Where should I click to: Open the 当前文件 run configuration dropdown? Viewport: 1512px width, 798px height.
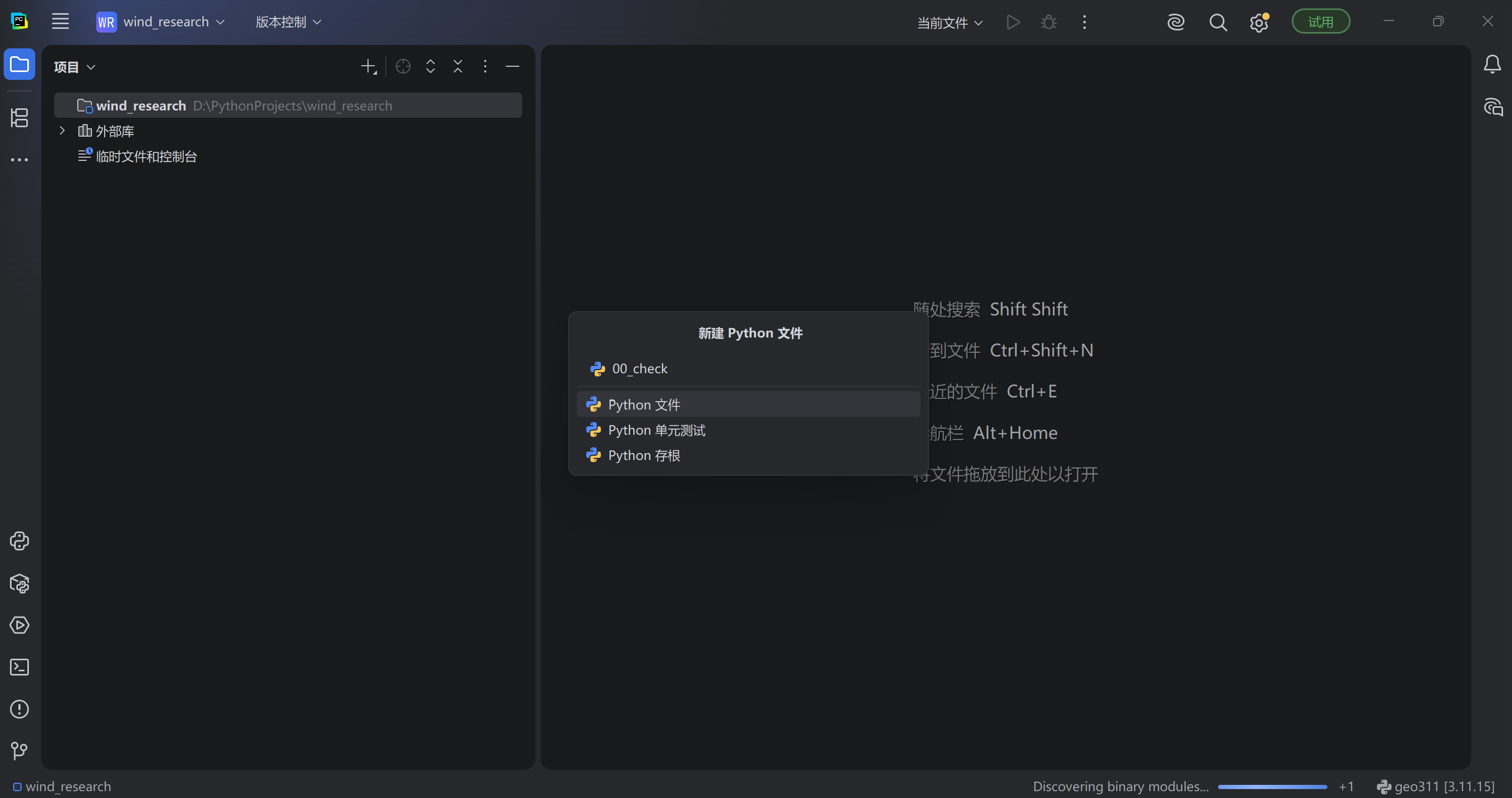[x=949, y=22]
